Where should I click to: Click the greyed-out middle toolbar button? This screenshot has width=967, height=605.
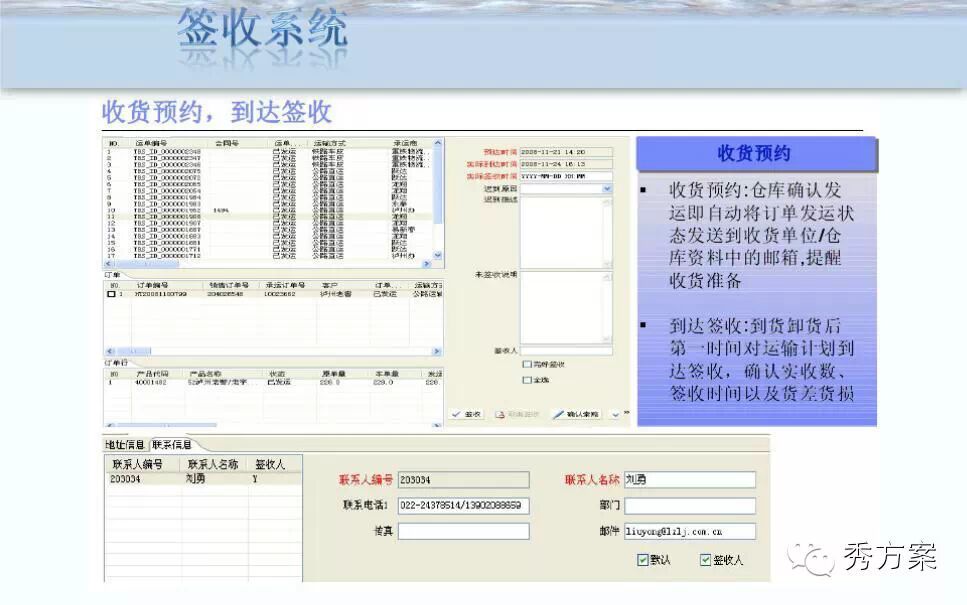(517, 414)
